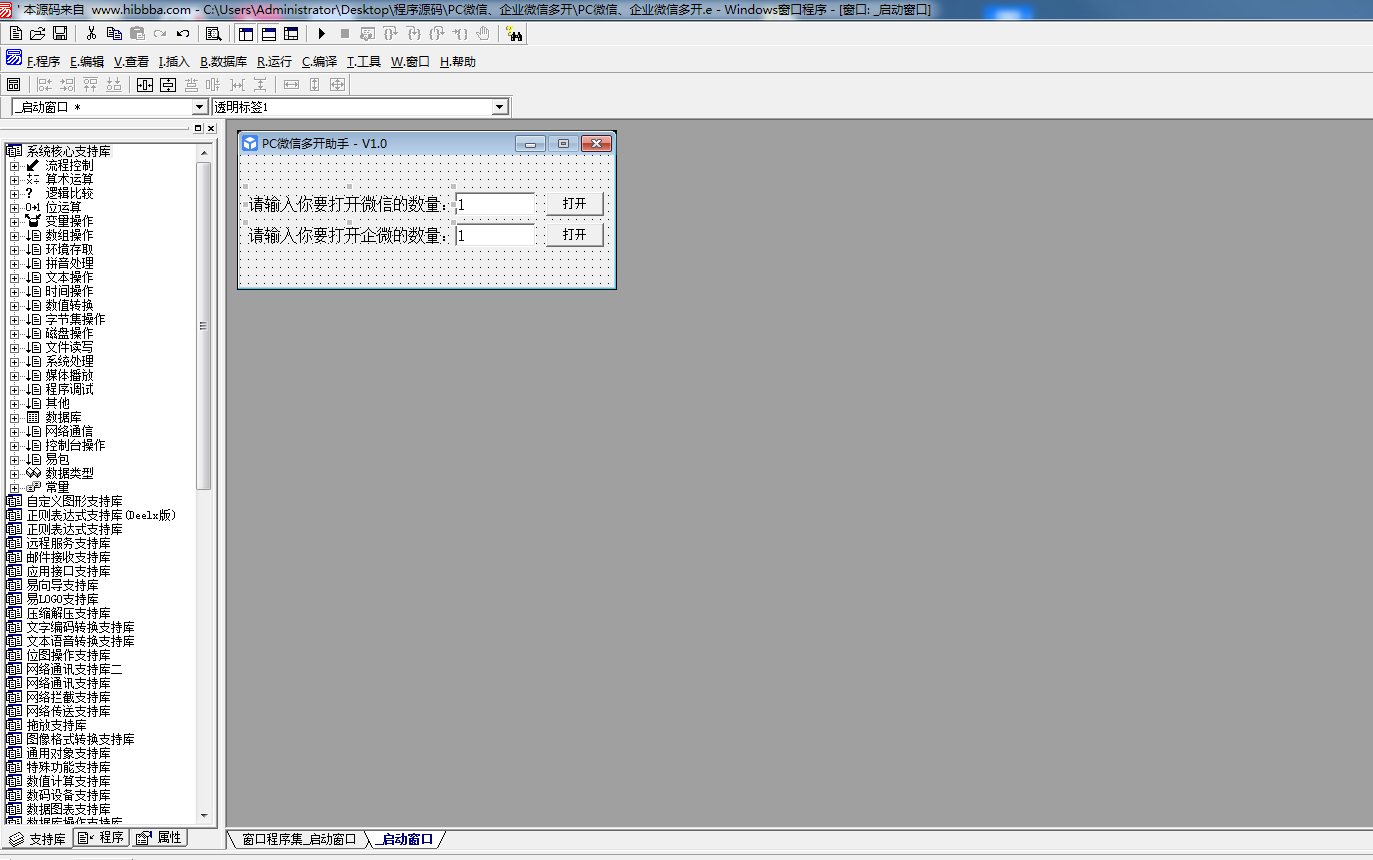Select 系统核心支持库 in the tree
Image resolution: width=1373 pixels, height=860 pixels.
pos(68,151)
